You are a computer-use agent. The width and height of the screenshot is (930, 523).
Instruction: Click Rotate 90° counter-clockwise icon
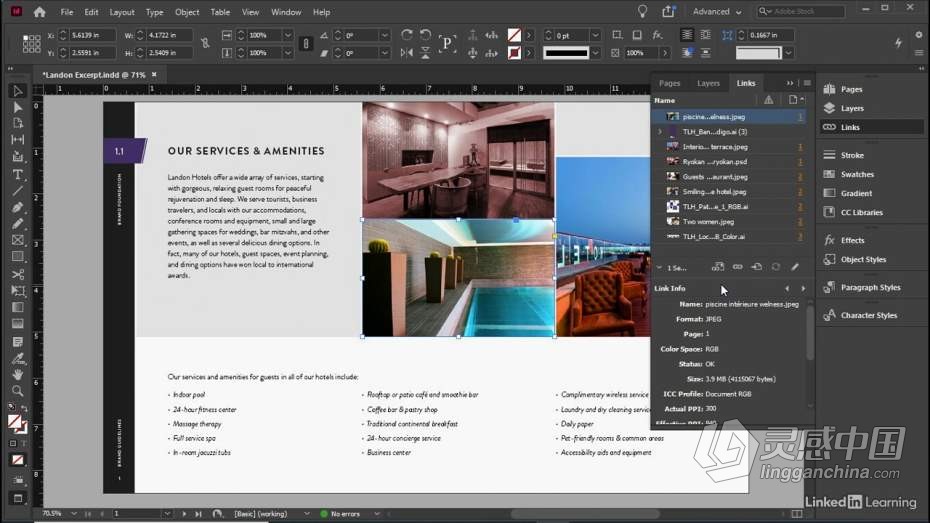(x=425, y=35)
